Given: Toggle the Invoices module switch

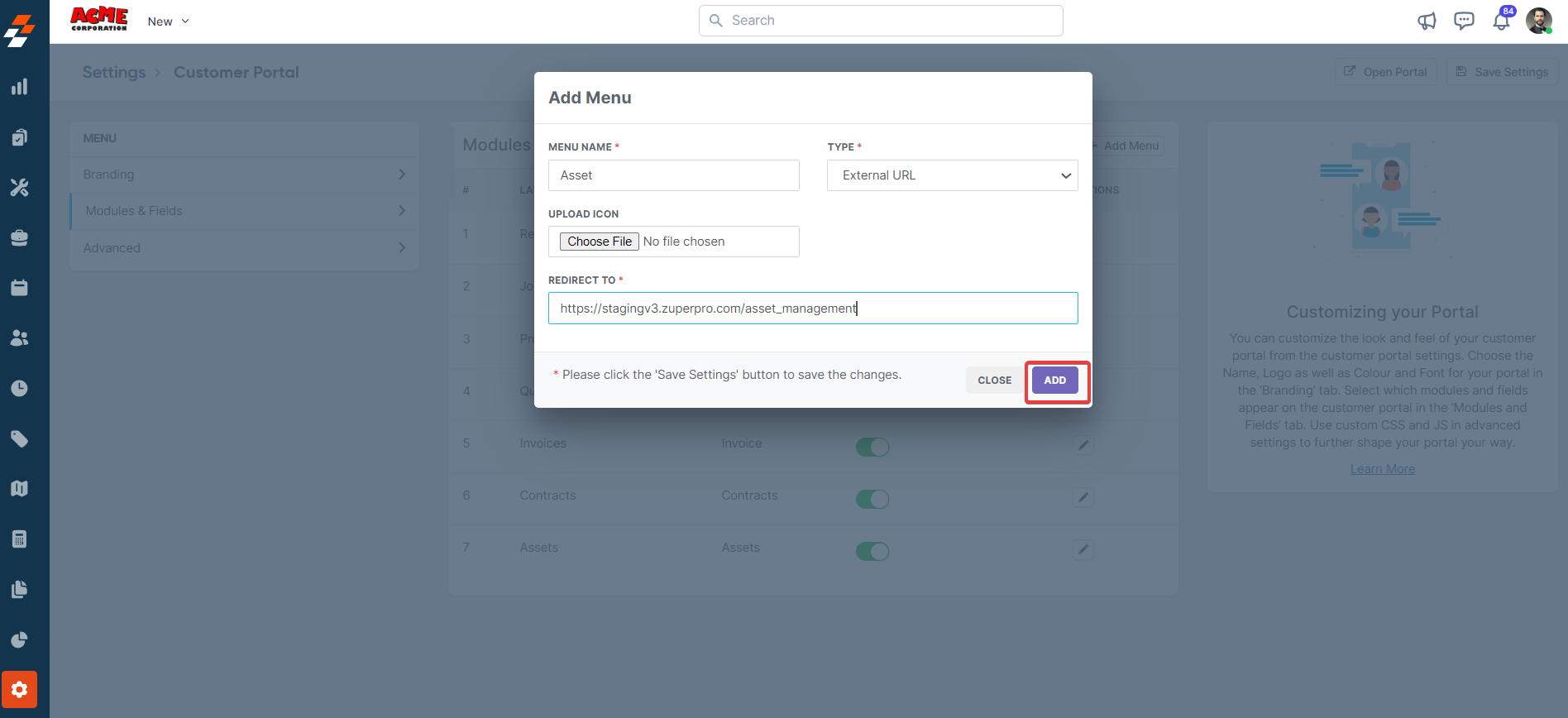Looking at the screenshot, I should 872,447.
